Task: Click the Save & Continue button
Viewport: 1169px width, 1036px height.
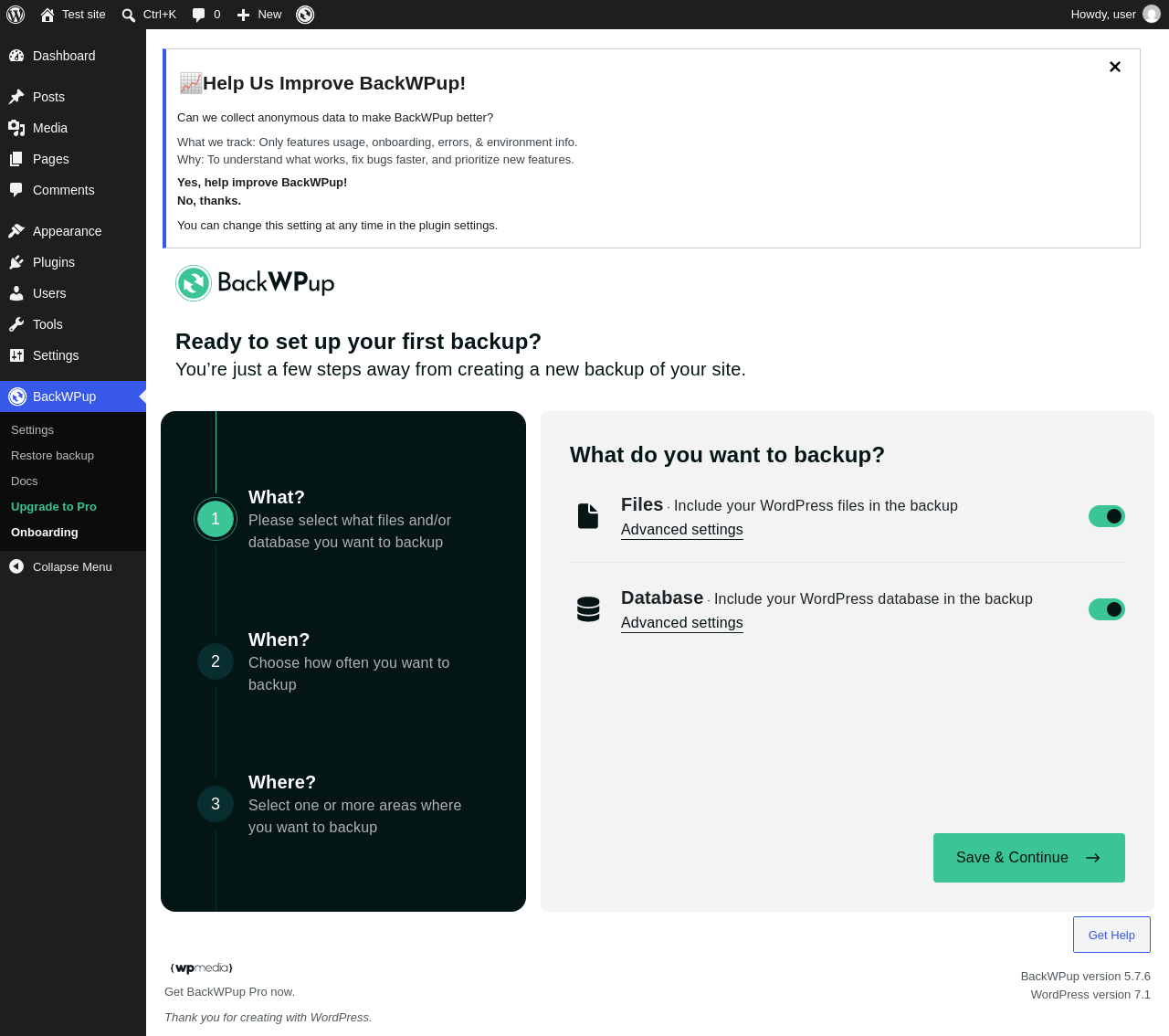Action: tap(1029, 858)
